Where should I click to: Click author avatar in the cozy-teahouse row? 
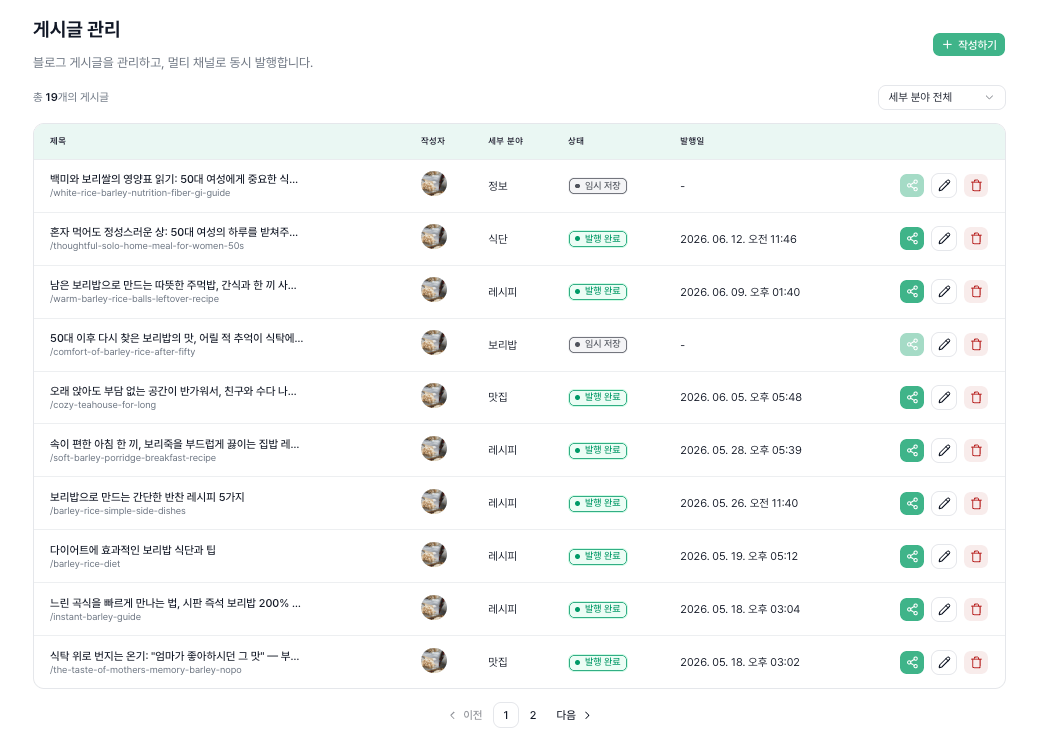pos(434,395)
